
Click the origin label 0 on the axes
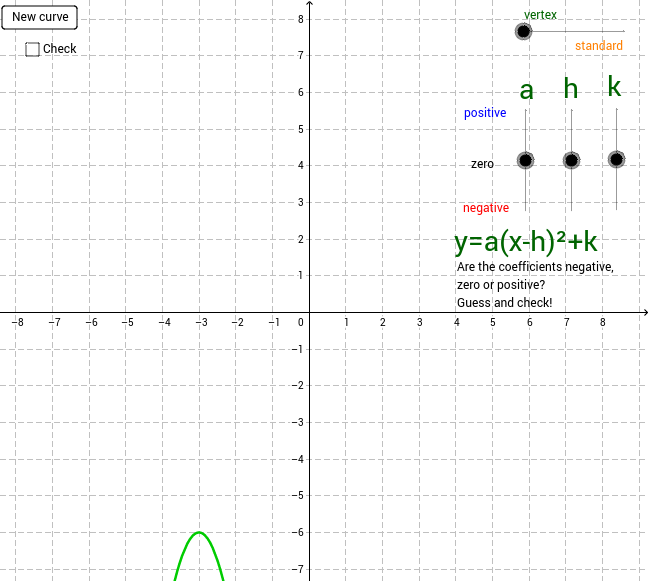click(301, 322)
